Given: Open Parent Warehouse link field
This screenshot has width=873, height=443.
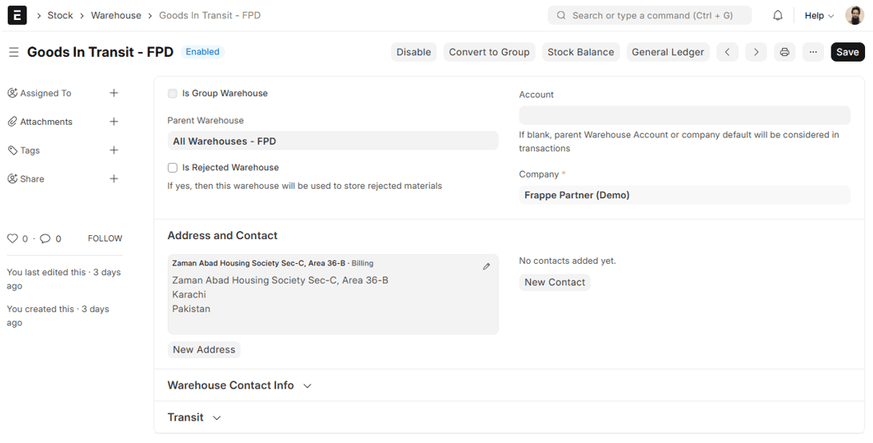Looking at the screenshot, I should pos(333,141).
